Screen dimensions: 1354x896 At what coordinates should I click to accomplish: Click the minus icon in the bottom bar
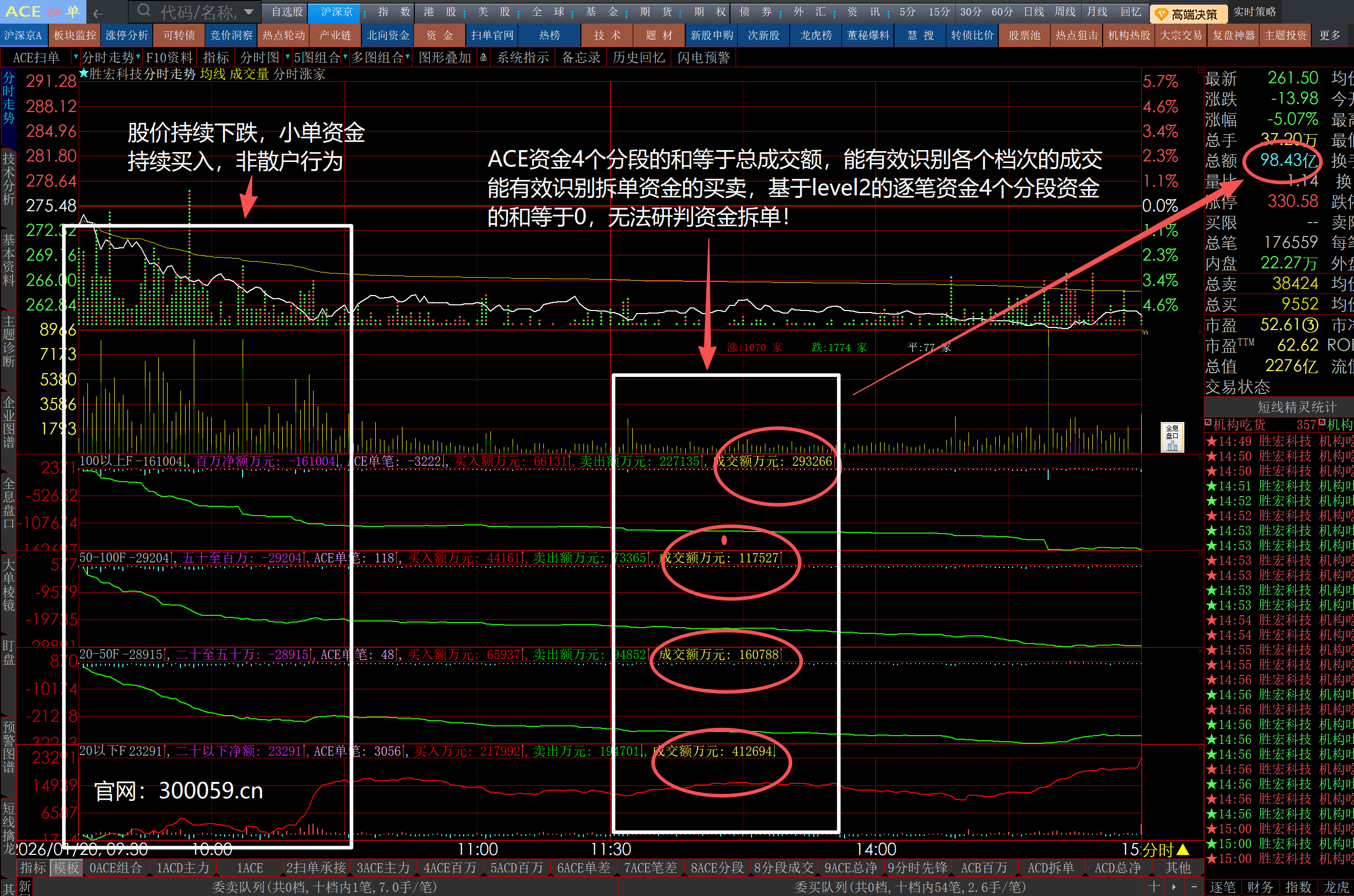pyautogui.click(x=1194, y=886)
